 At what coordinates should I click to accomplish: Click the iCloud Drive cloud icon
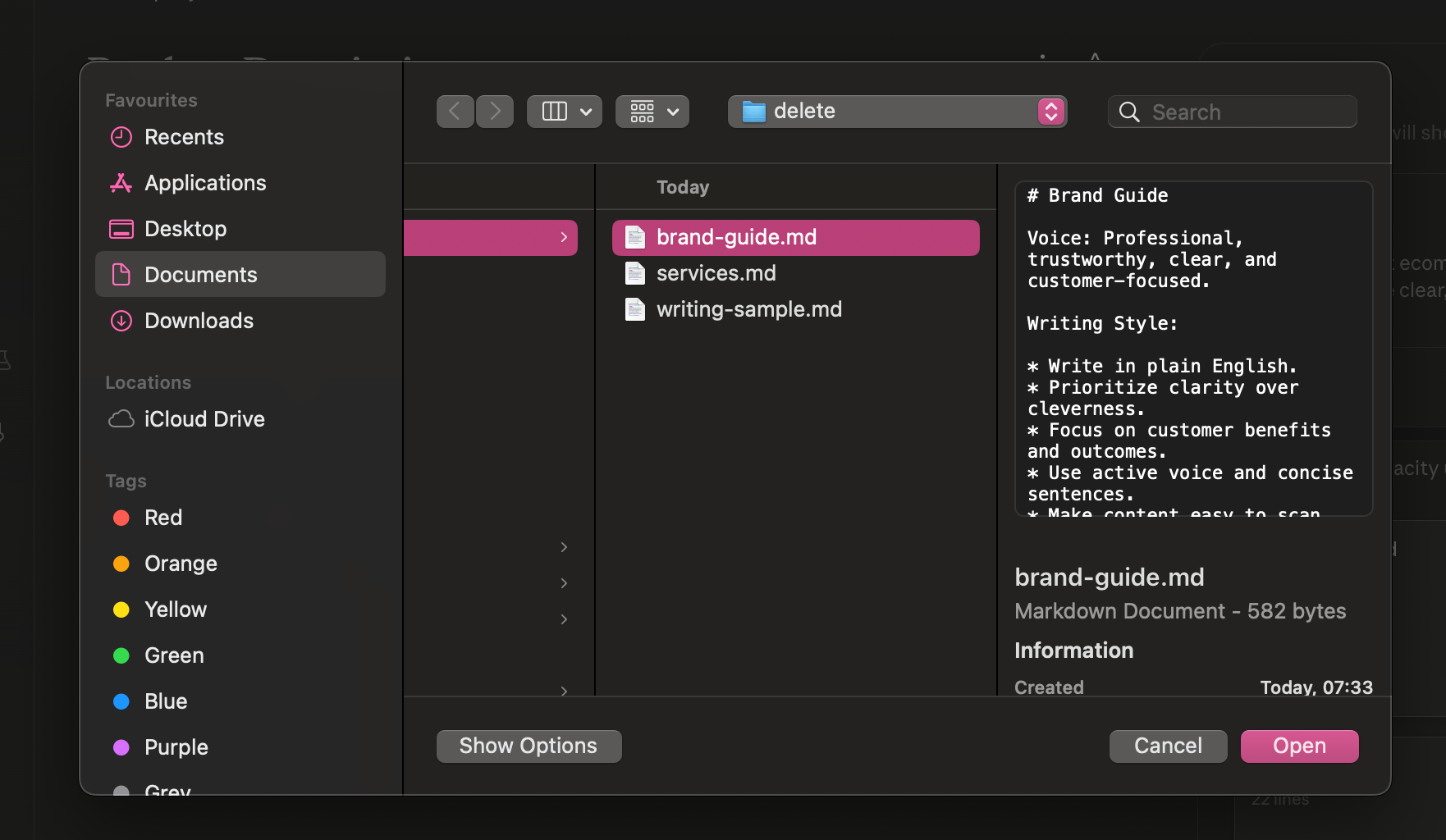[x=121, y=419]
